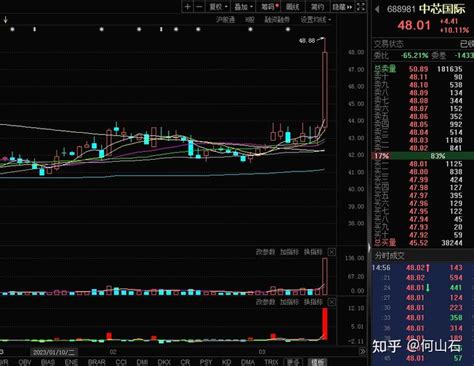Close the bottom indicator sub-panel
Viewport: 474px width, 366px height.
pyautogui.click(x=331, y=302)
